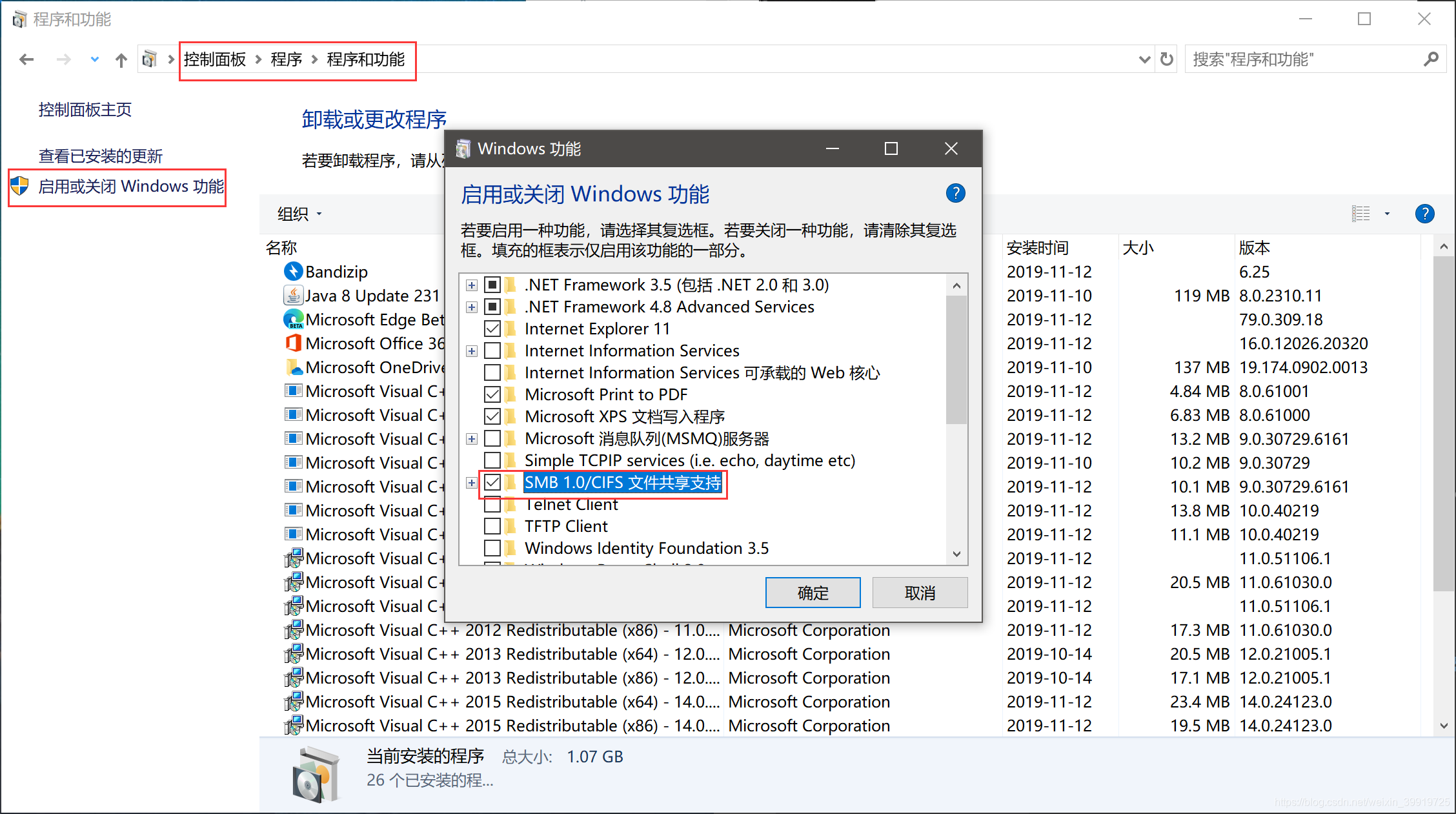Expand SMB 1.0/CIFS 文件共享支持 node
The width and height of the screenshot is (1456, 814).
coord(472,482)
